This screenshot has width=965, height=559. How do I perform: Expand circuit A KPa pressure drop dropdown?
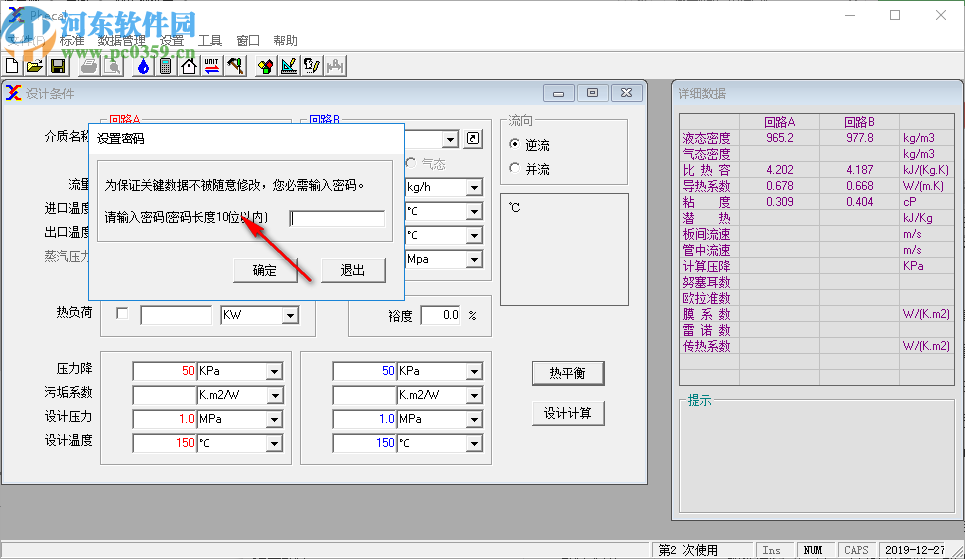(x=274, y=372)
